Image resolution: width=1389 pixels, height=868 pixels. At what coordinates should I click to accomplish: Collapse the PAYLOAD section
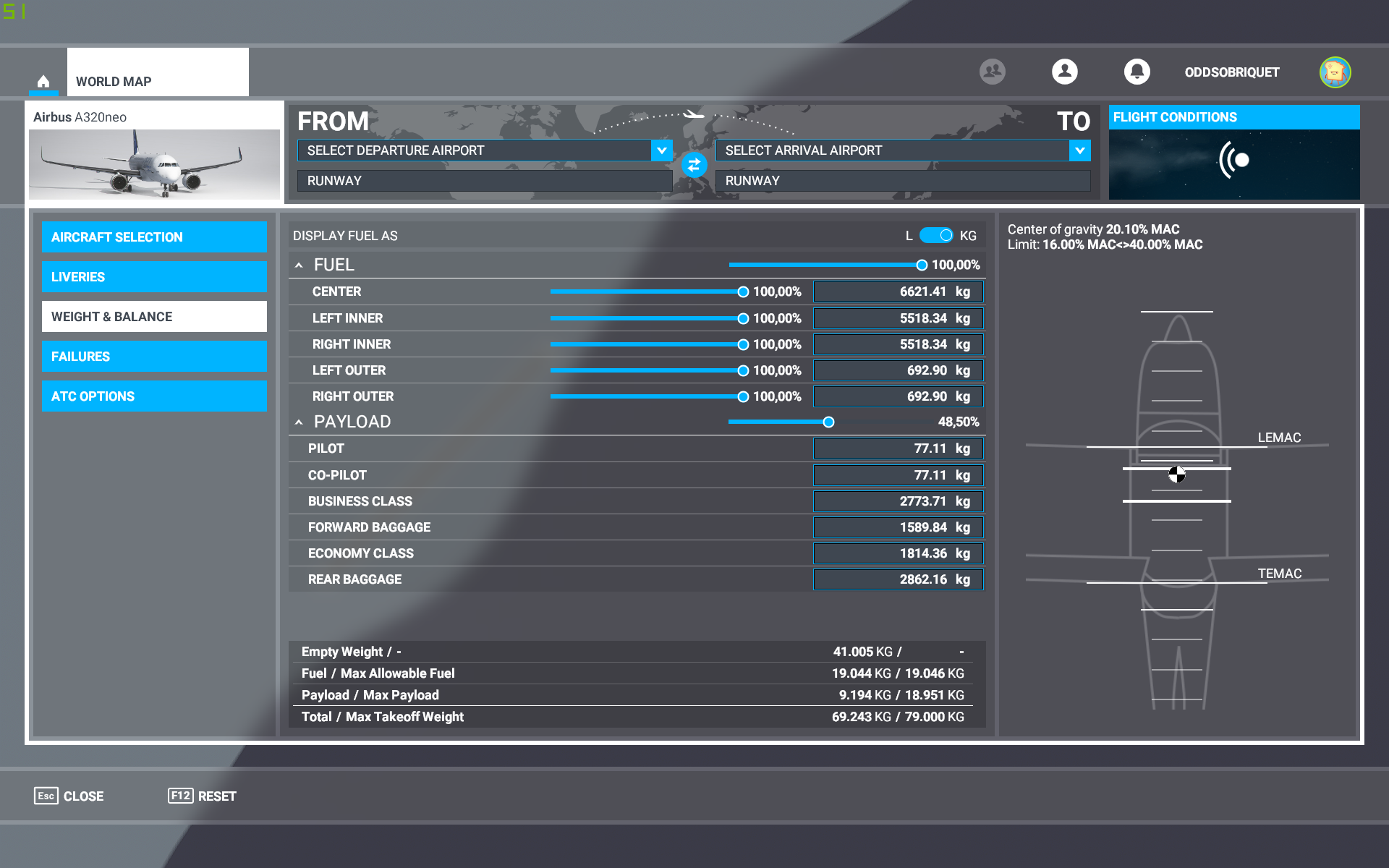[300, 421]
